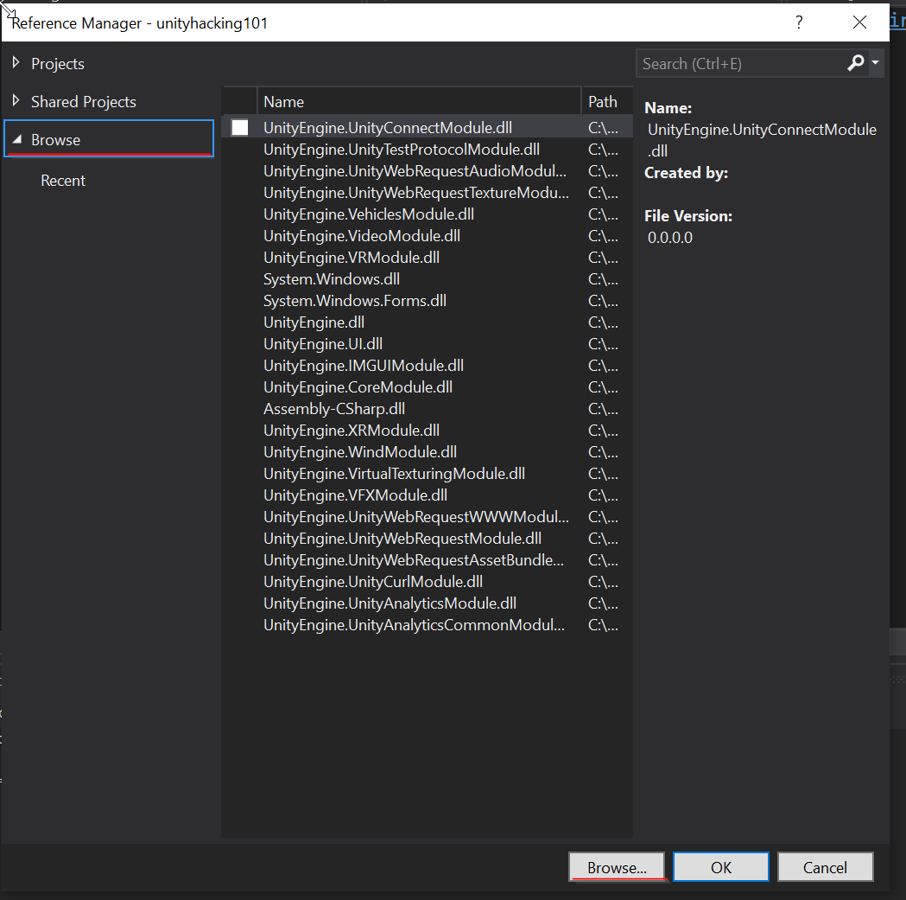Open the search options dropdown arrow
This screenshot has height=900, width=906.
pyautogui.click(x=875, y=62)
